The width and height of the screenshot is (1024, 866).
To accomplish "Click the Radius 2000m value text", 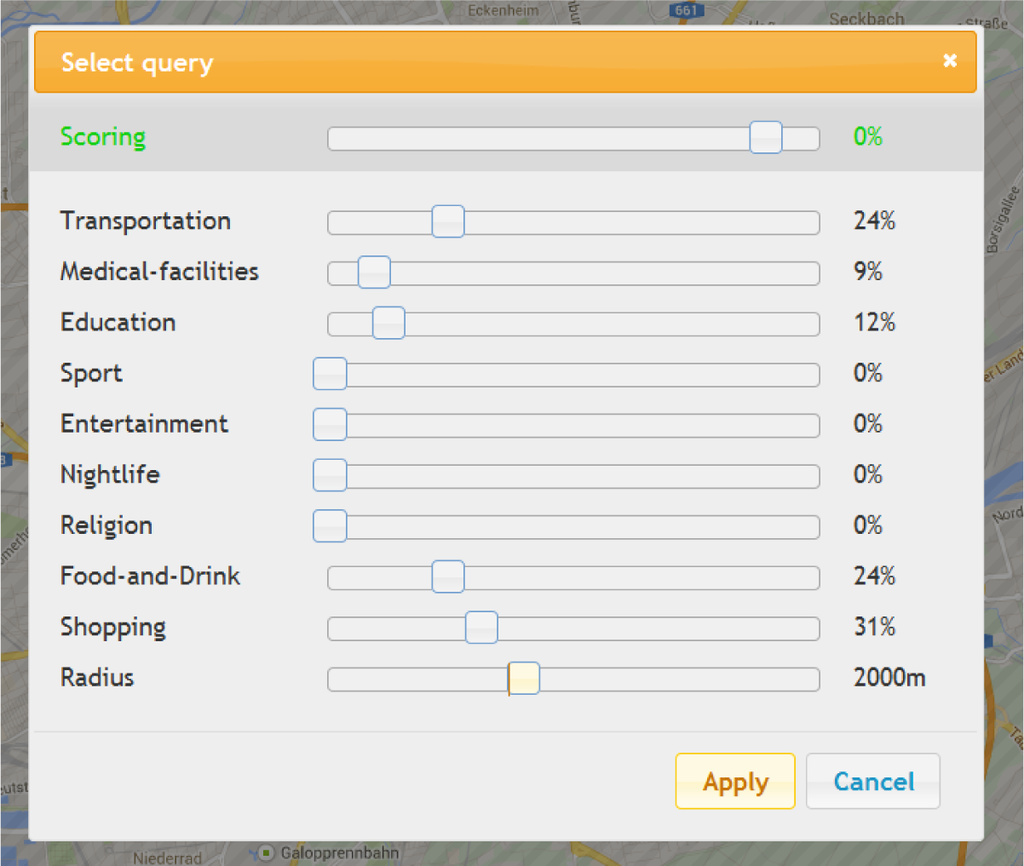I will click(889, 678).
